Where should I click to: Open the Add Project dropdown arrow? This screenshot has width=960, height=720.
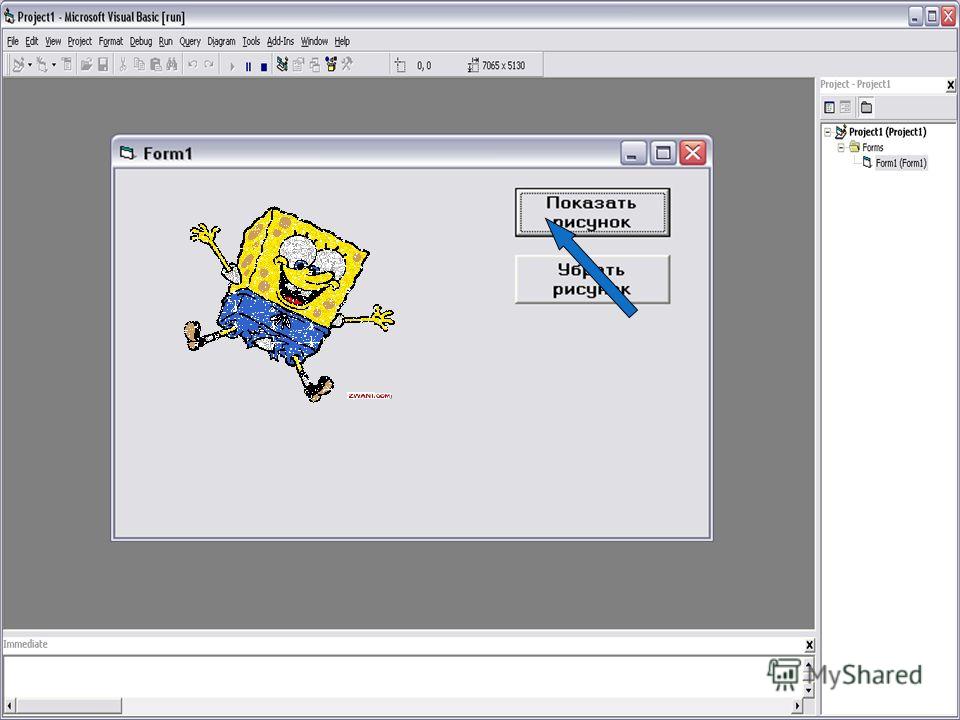[30, 65]
